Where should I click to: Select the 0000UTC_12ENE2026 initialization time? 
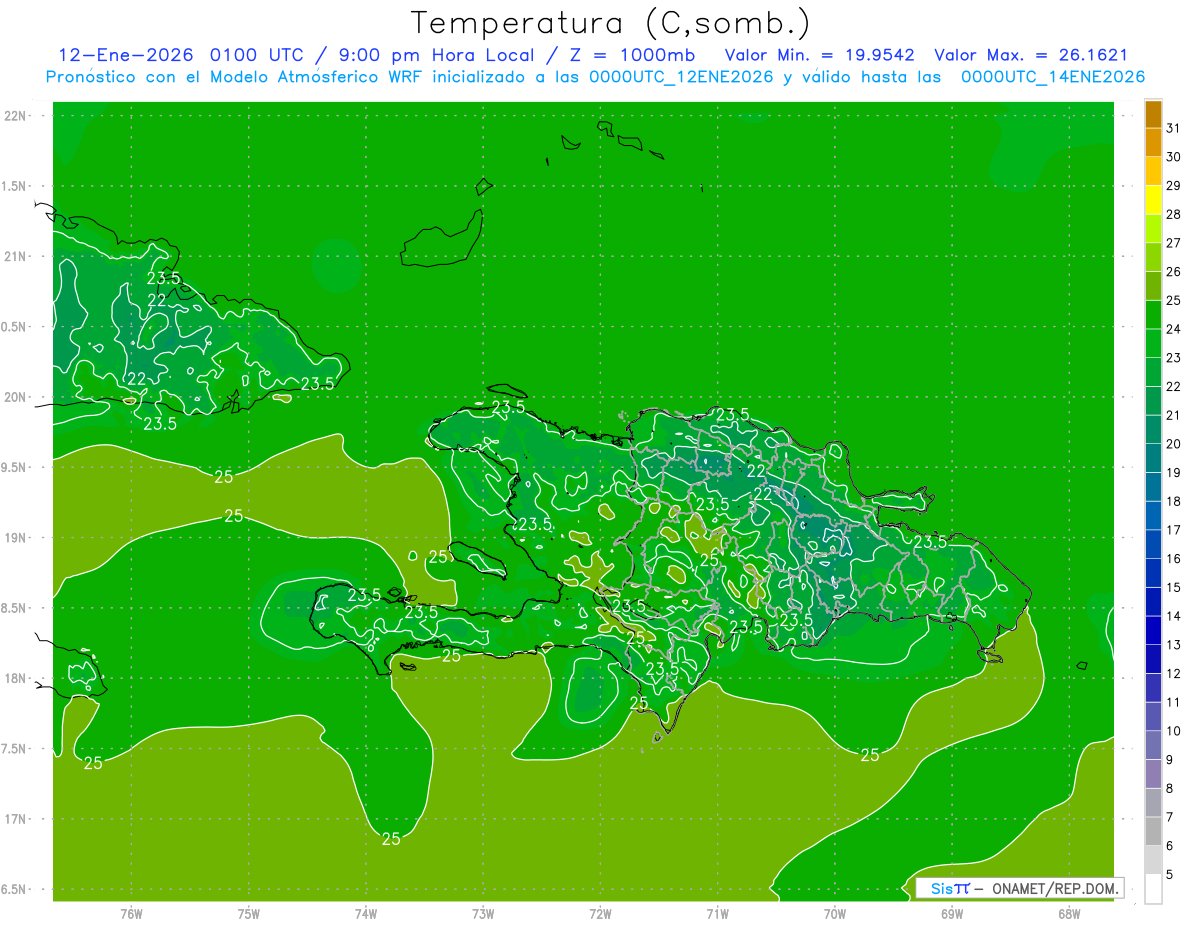pyautogui.click(x=681, y=77)
